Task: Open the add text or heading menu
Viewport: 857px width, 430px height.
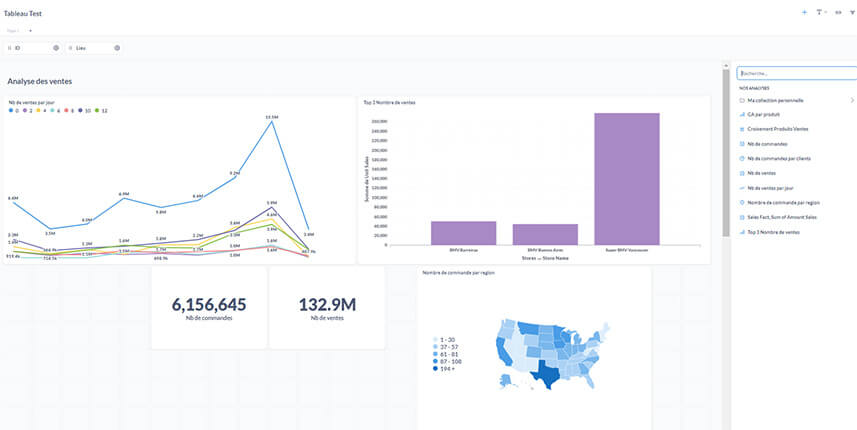Action: 820,12
